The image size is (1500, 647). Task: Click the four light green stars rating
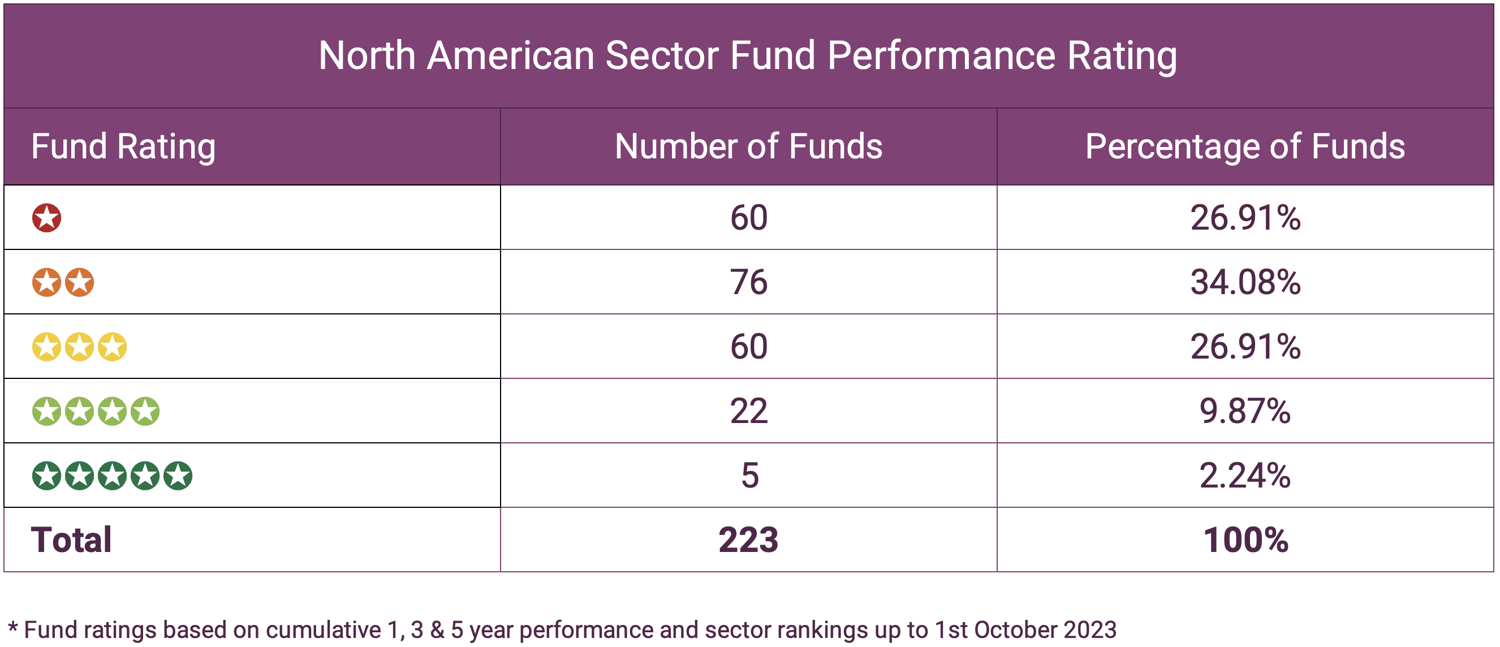coord(96,411)
